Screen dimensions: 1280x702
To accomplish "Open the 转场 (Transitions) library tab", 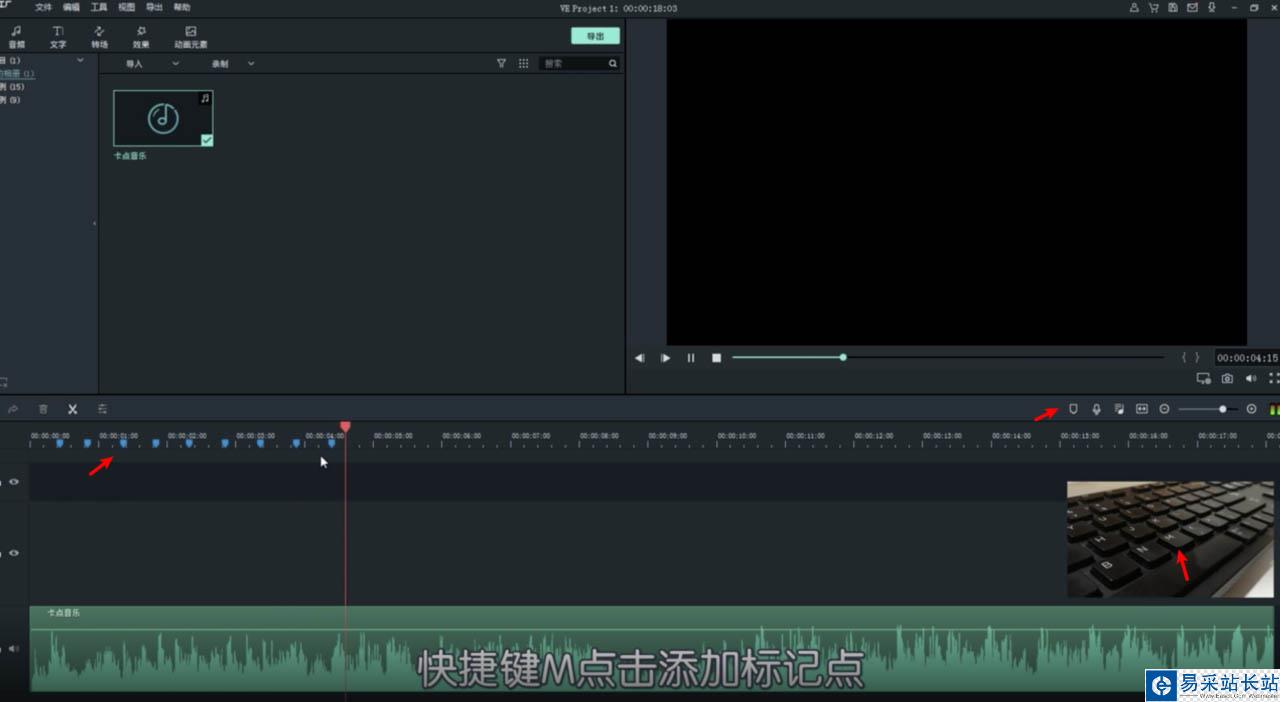I will pyautogui.click(x=99, y=37).
